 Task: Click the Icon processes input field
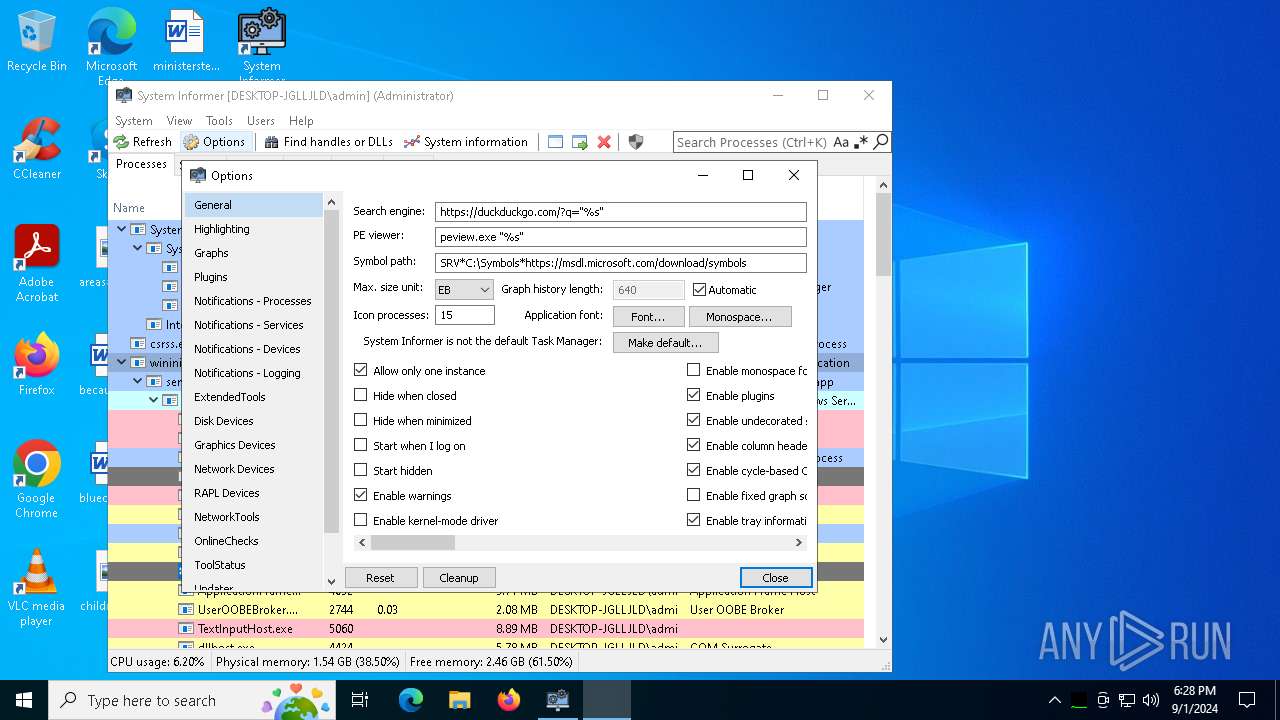pos(465,315)
